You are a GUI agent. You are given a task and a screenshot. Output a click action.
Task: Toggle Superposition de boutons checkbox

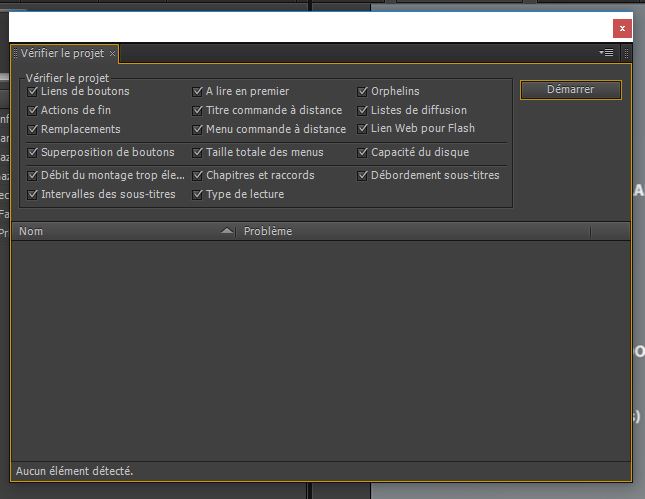click(32, 152)
